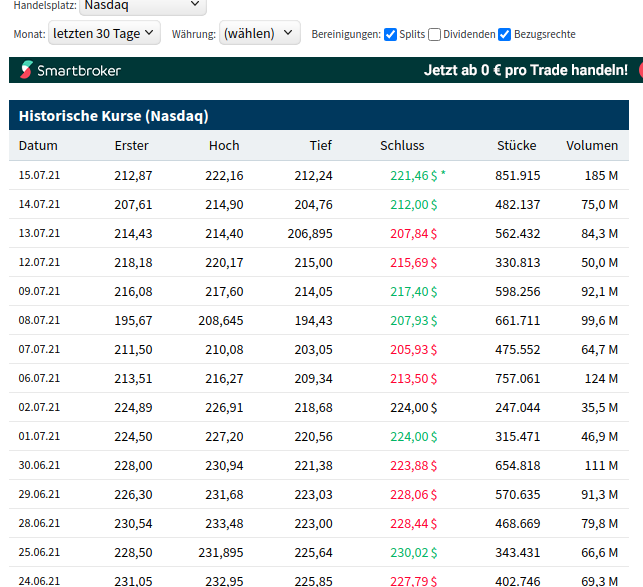This screenshot has width=643, height=587.
Task: Click the Historische Kurse (Nasdaq) table title
Action: point(113,116)
